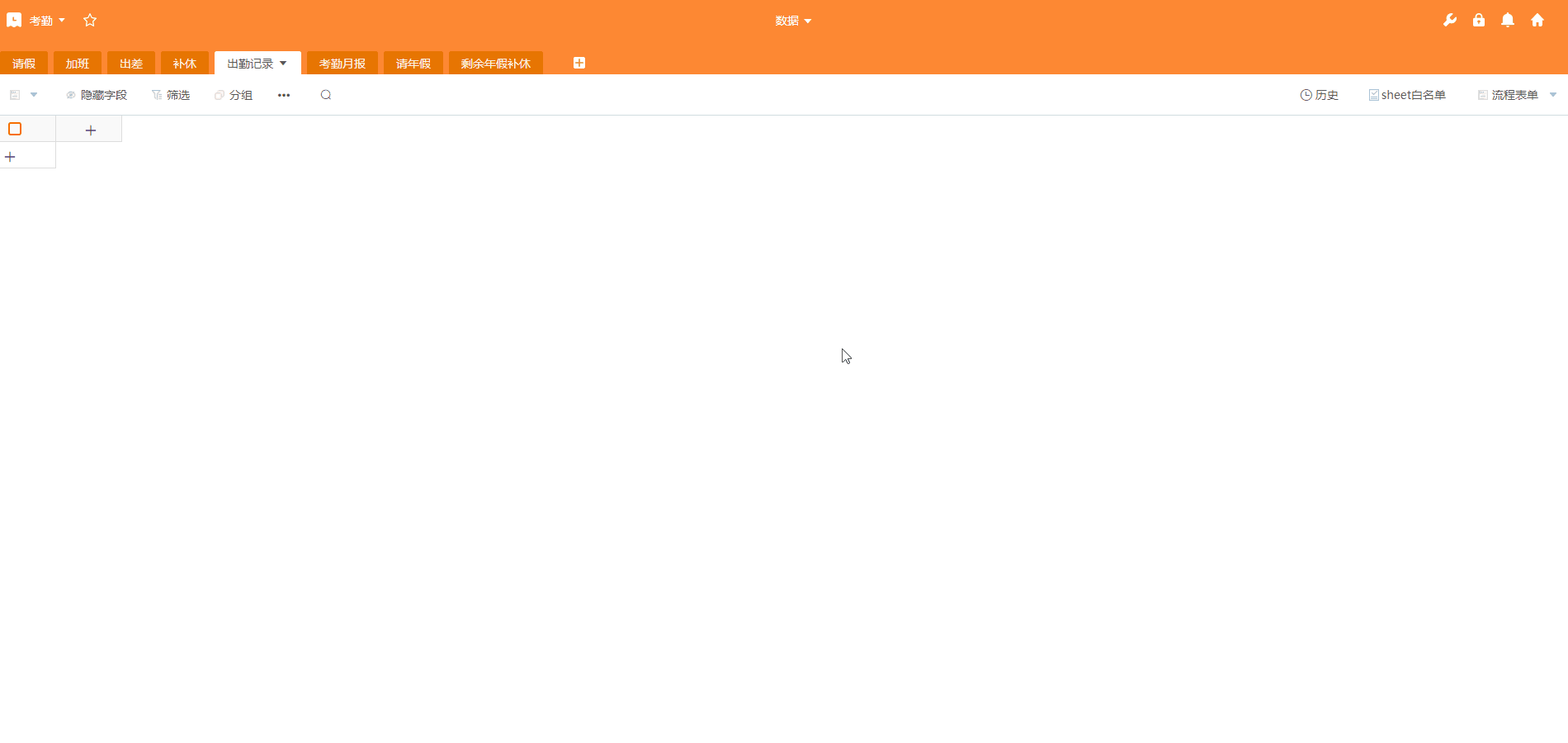The height and width of the screenshot is (743, 1568).
Task: Expand the view selector dropdown arrow
Action: [34, 95]
